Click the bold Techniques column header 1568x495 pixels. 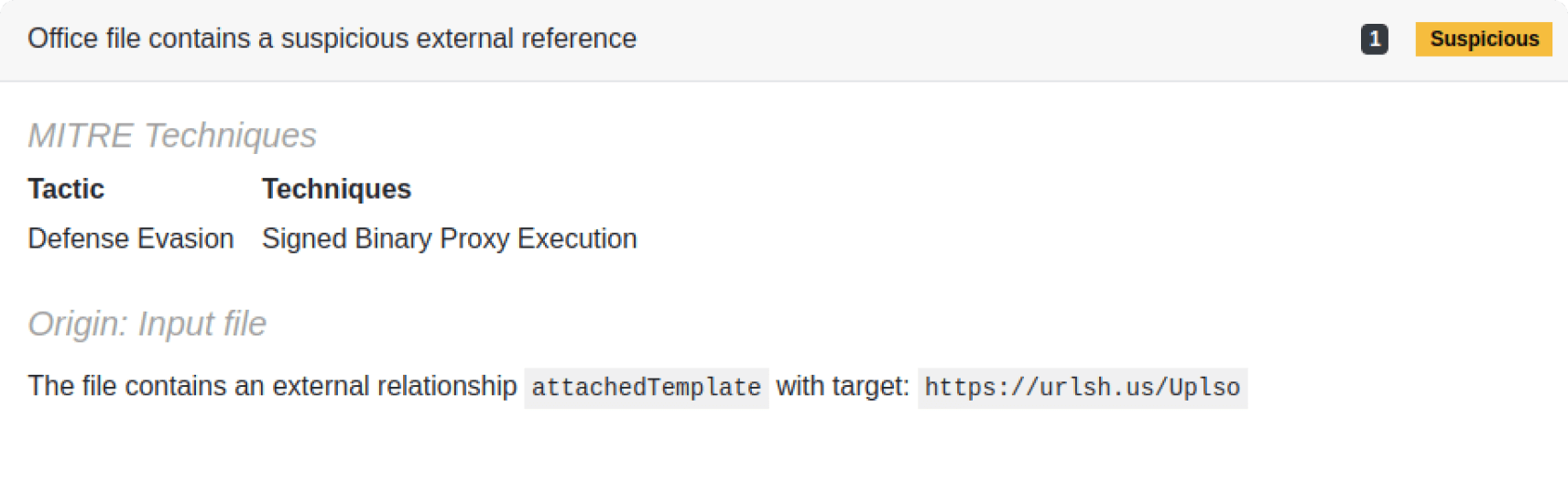336,189
